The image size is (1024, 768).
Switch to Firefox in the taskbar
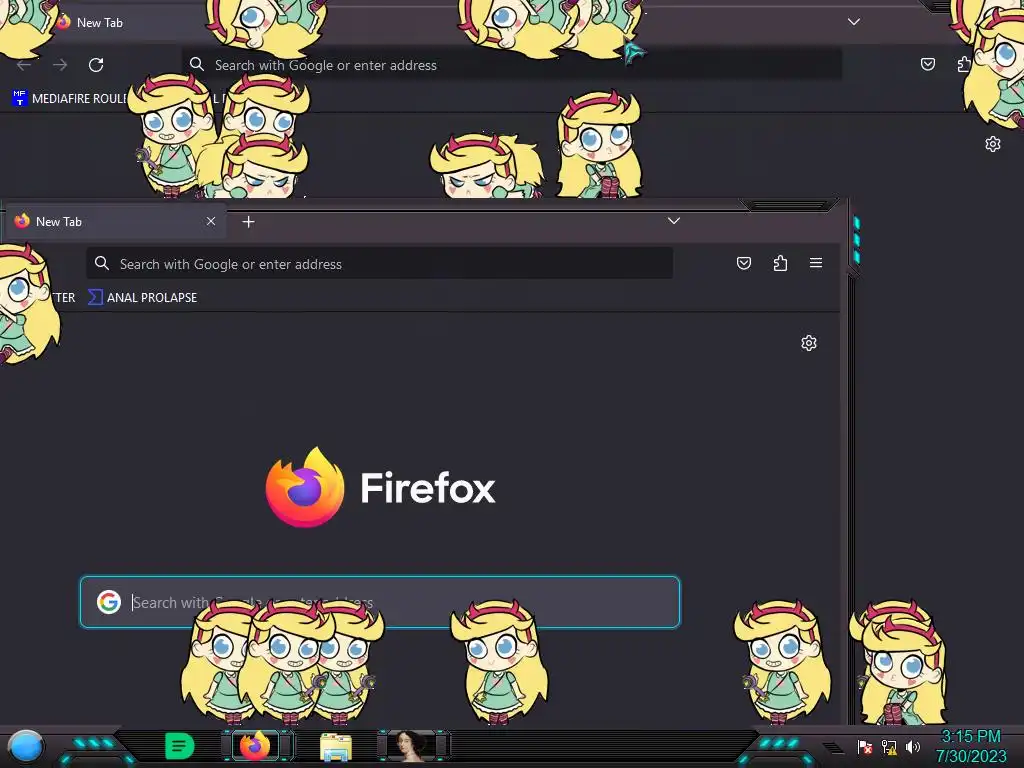(x=255, y=746)
